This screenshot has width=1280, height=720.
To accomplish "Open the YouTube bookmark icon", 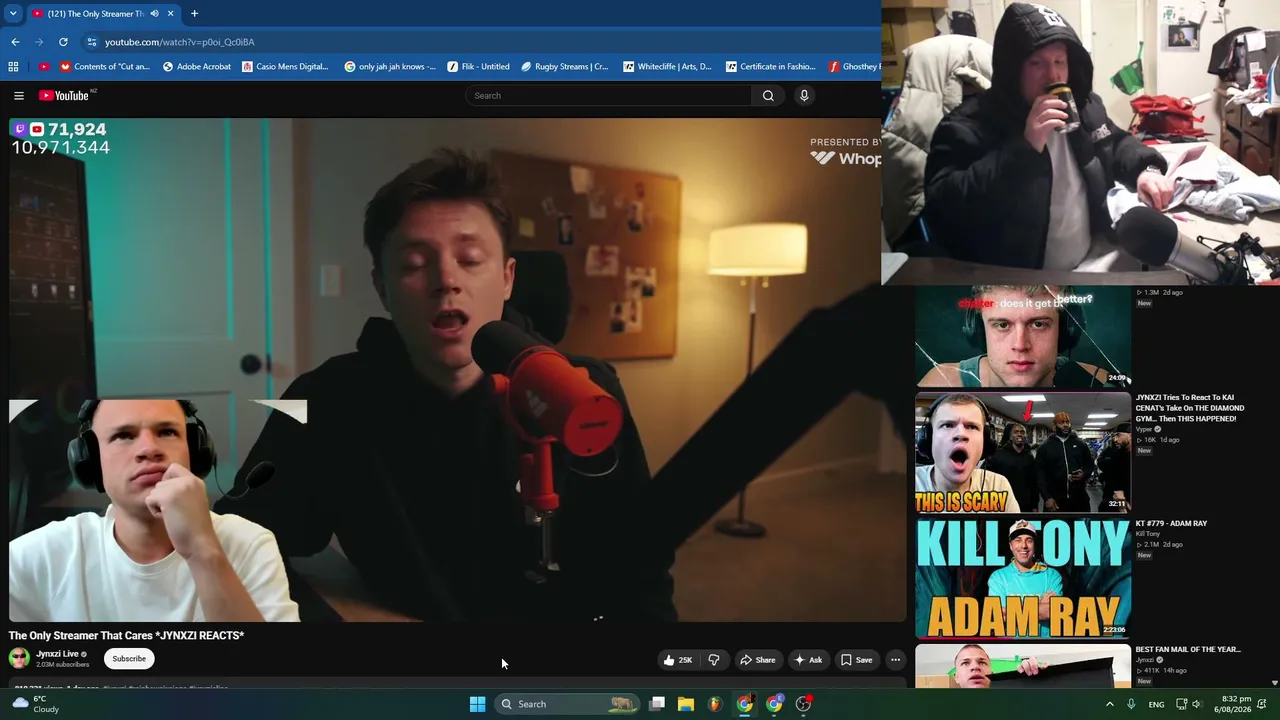I will (x=43, y=67).
